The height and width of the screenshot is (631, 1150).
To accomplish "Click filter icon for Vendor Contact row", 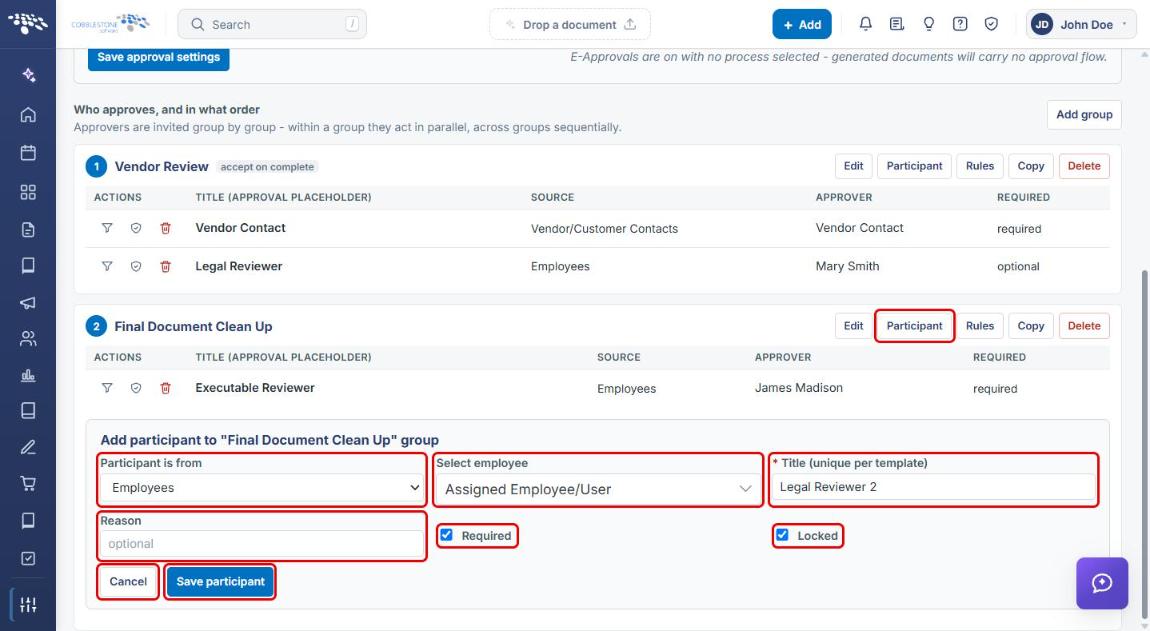I will [107, 227].
